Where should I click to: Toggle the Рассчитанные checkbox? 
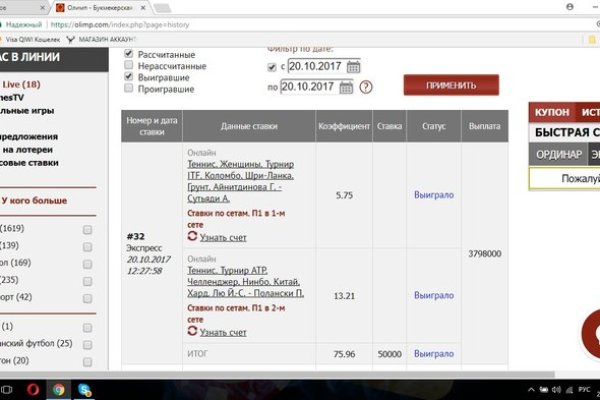pyautogui.click(x=127, y=53)
